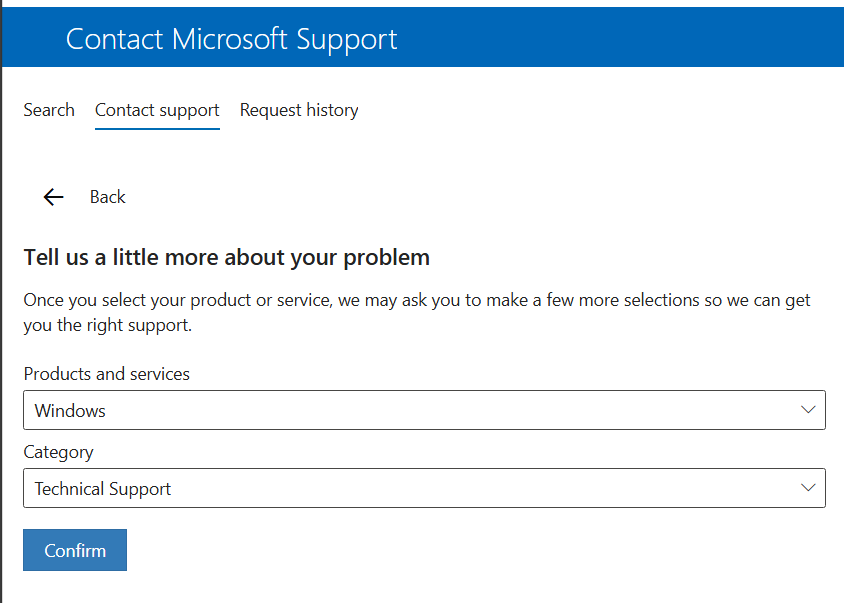Open the Search tab

click(49, 110)
